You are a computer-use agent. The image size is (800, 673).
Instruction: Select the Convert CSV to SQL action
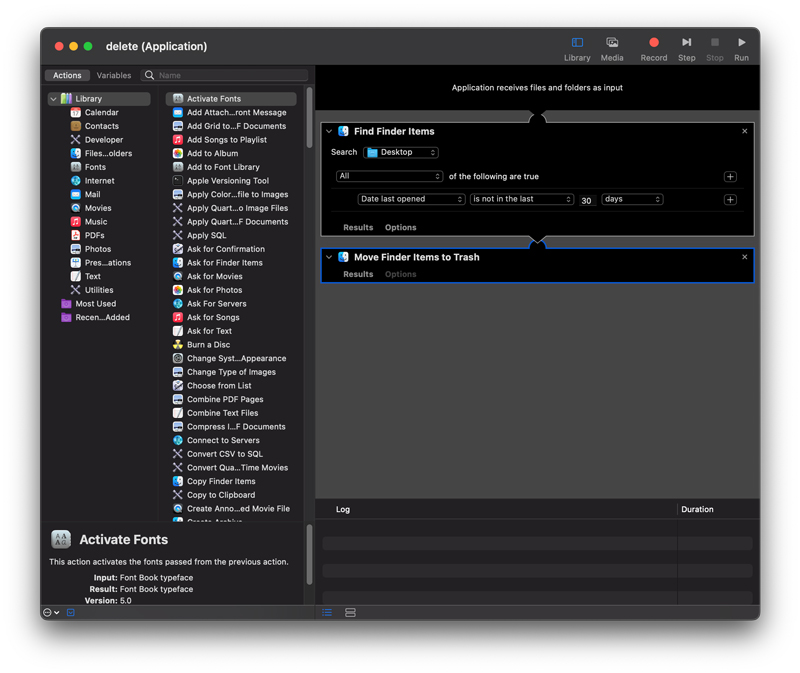224,454
